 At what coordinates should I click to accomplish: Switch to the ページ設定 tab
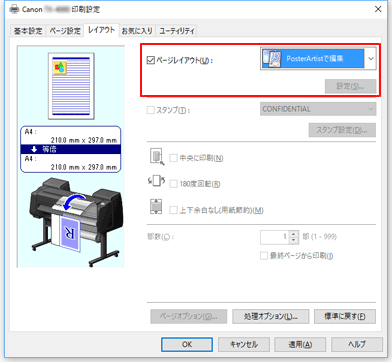pyautogui.click(x=65, y=31)
